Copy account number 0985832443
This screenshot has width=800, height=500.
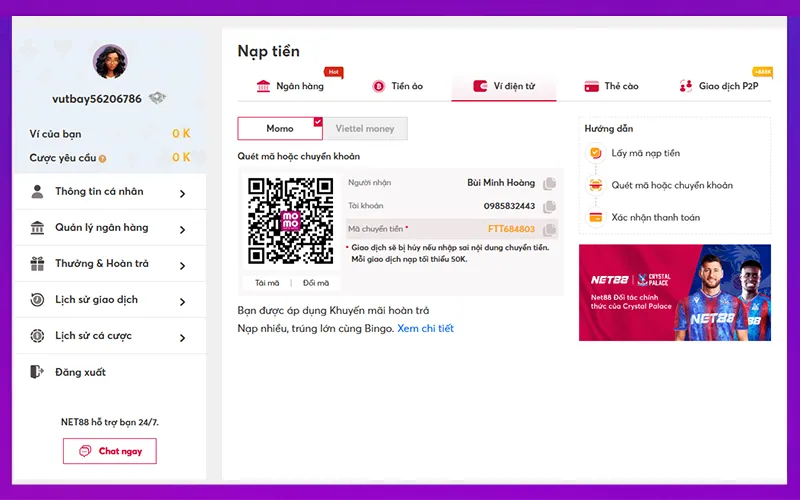click(549, 207)
